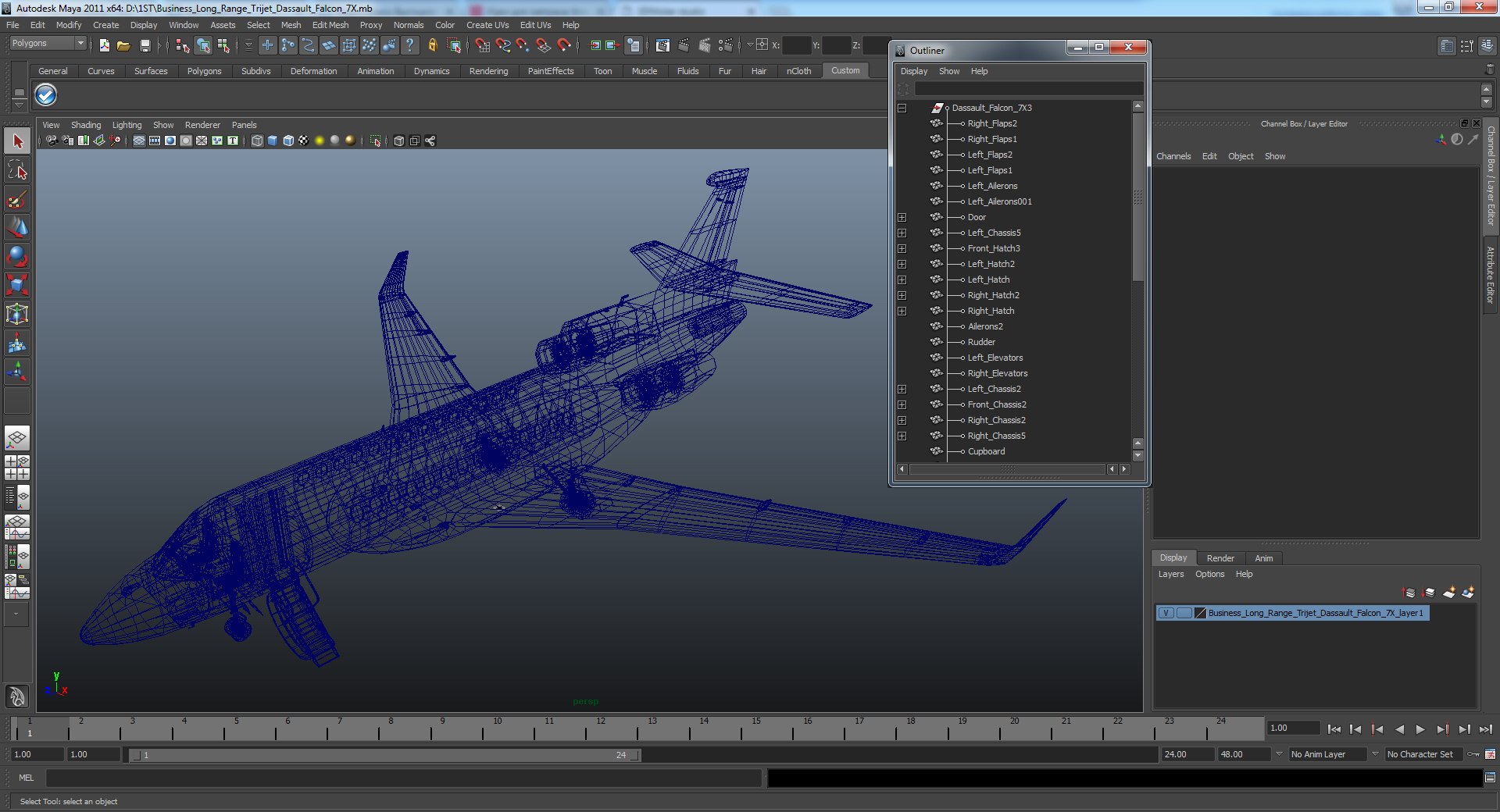
Task: Select Rudder in the Outliner
Action: 981,342
